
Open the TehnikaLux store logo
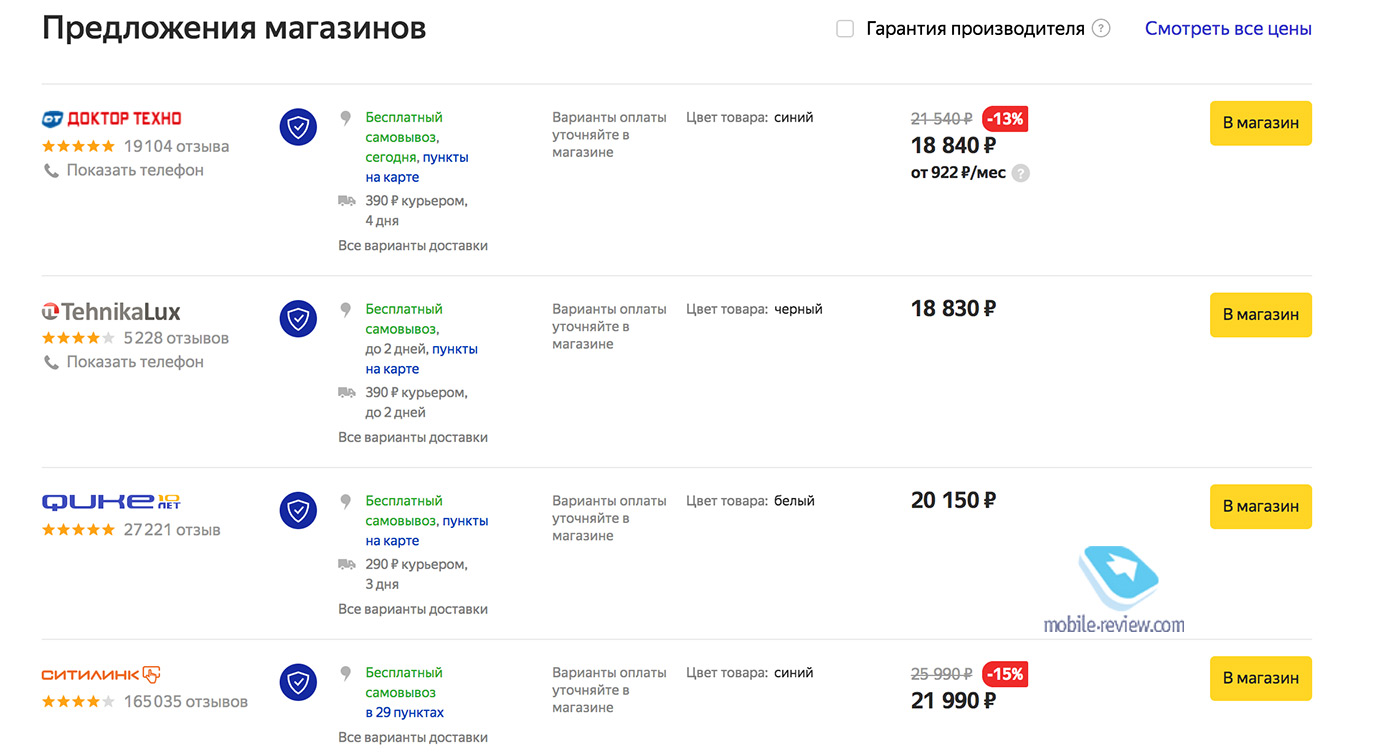(x=111, y=311)
